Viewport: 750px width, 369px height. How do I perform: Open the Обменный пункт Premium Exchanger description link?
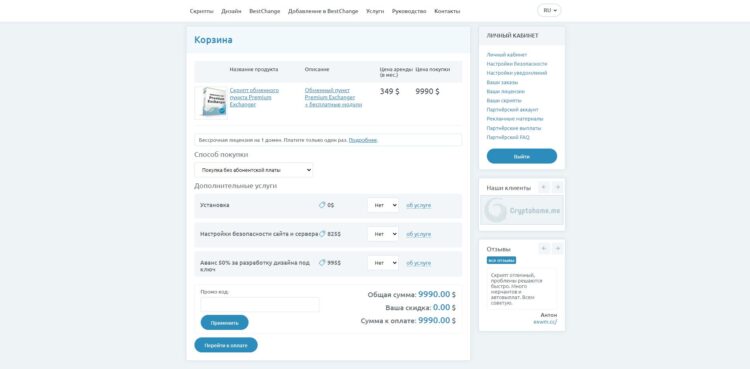click(x=333, y=97)
